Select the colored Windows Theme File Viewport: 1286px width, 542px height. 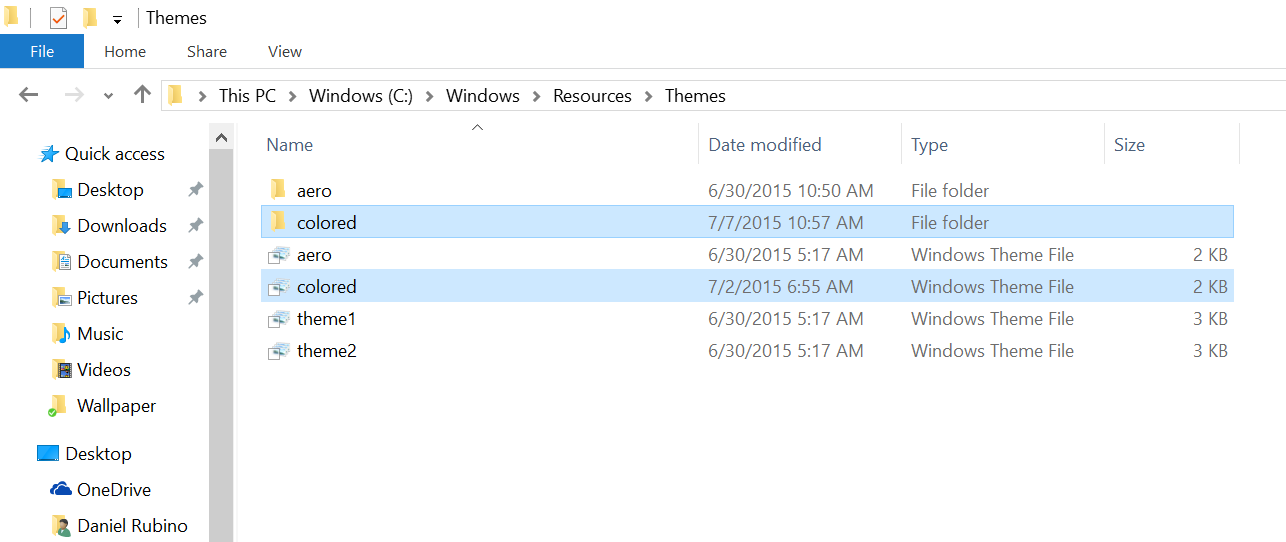click(x=747, y=287)
